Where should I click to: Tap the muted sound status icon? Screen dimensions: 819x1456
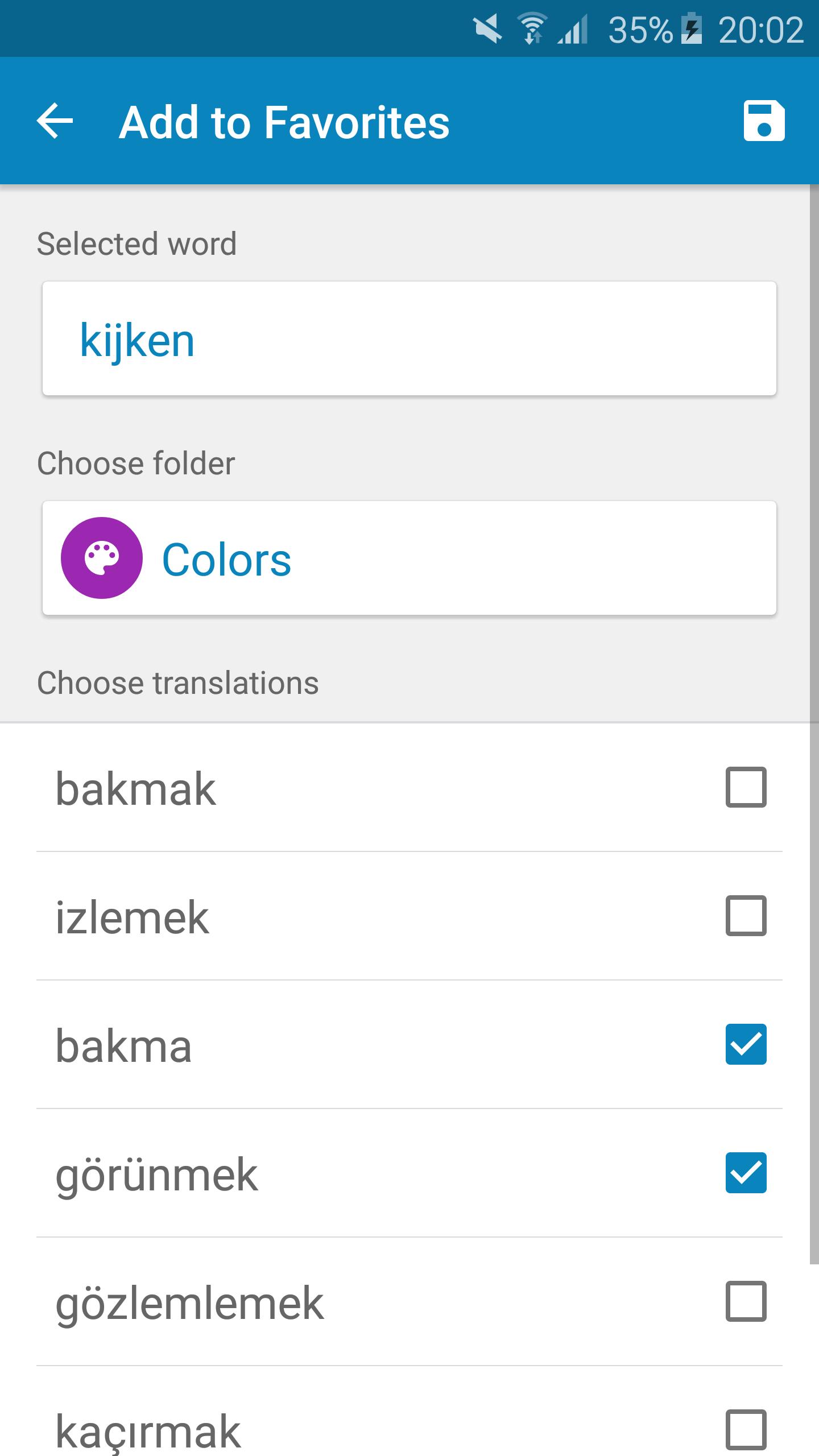487,28
